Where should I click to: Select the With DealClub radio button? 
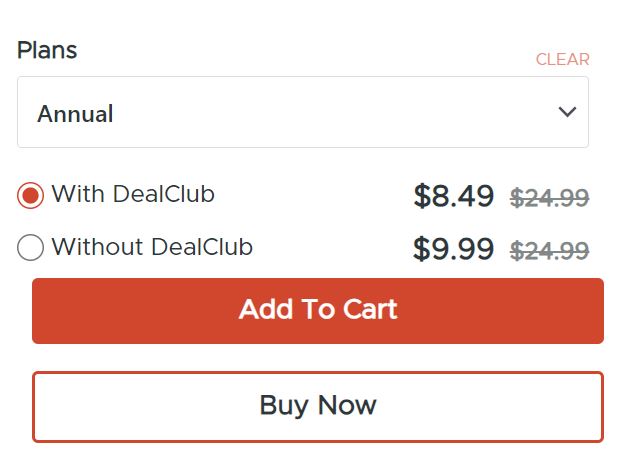point(31,195)
